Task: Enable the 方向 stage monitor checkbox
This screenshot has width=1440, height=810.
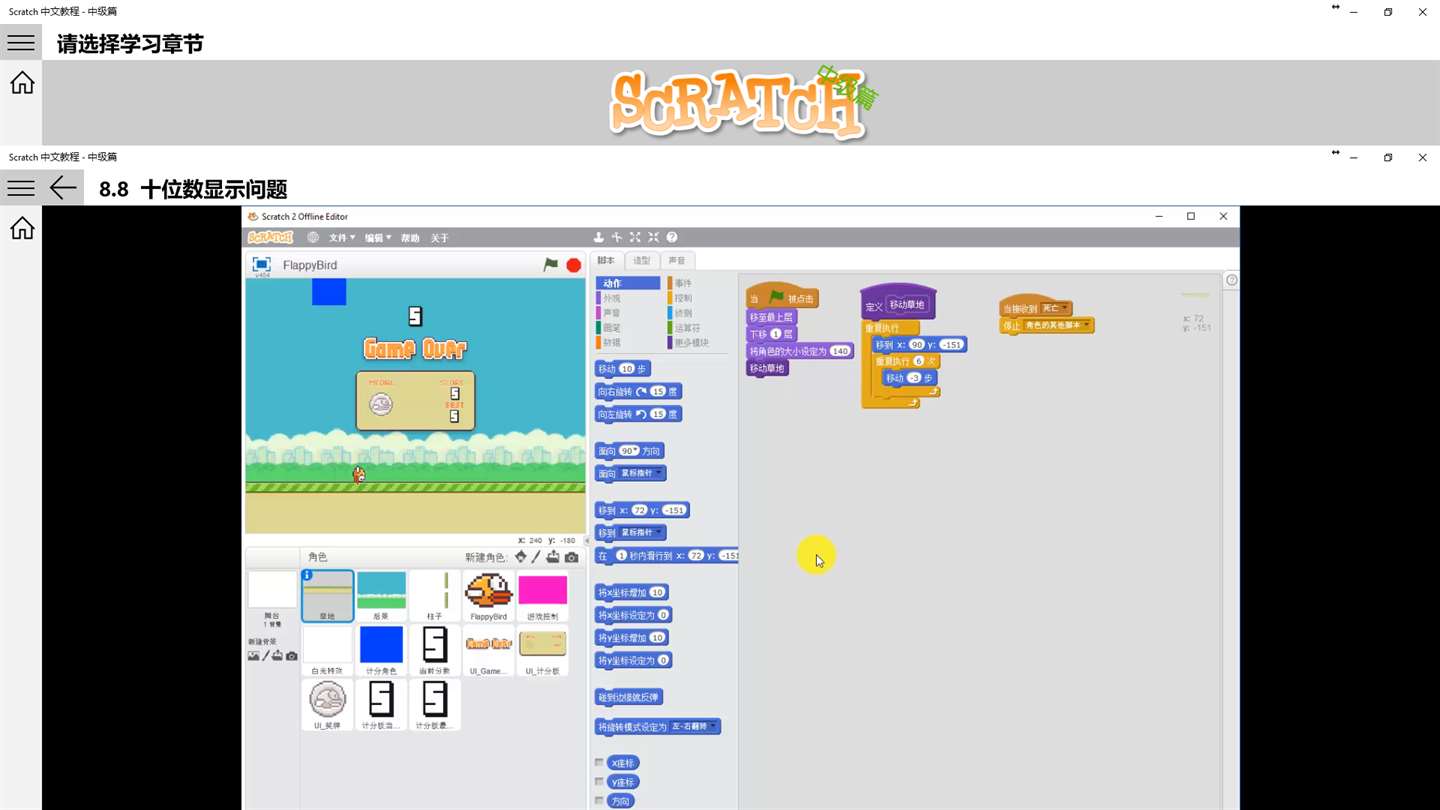Action: pos(599,801)
